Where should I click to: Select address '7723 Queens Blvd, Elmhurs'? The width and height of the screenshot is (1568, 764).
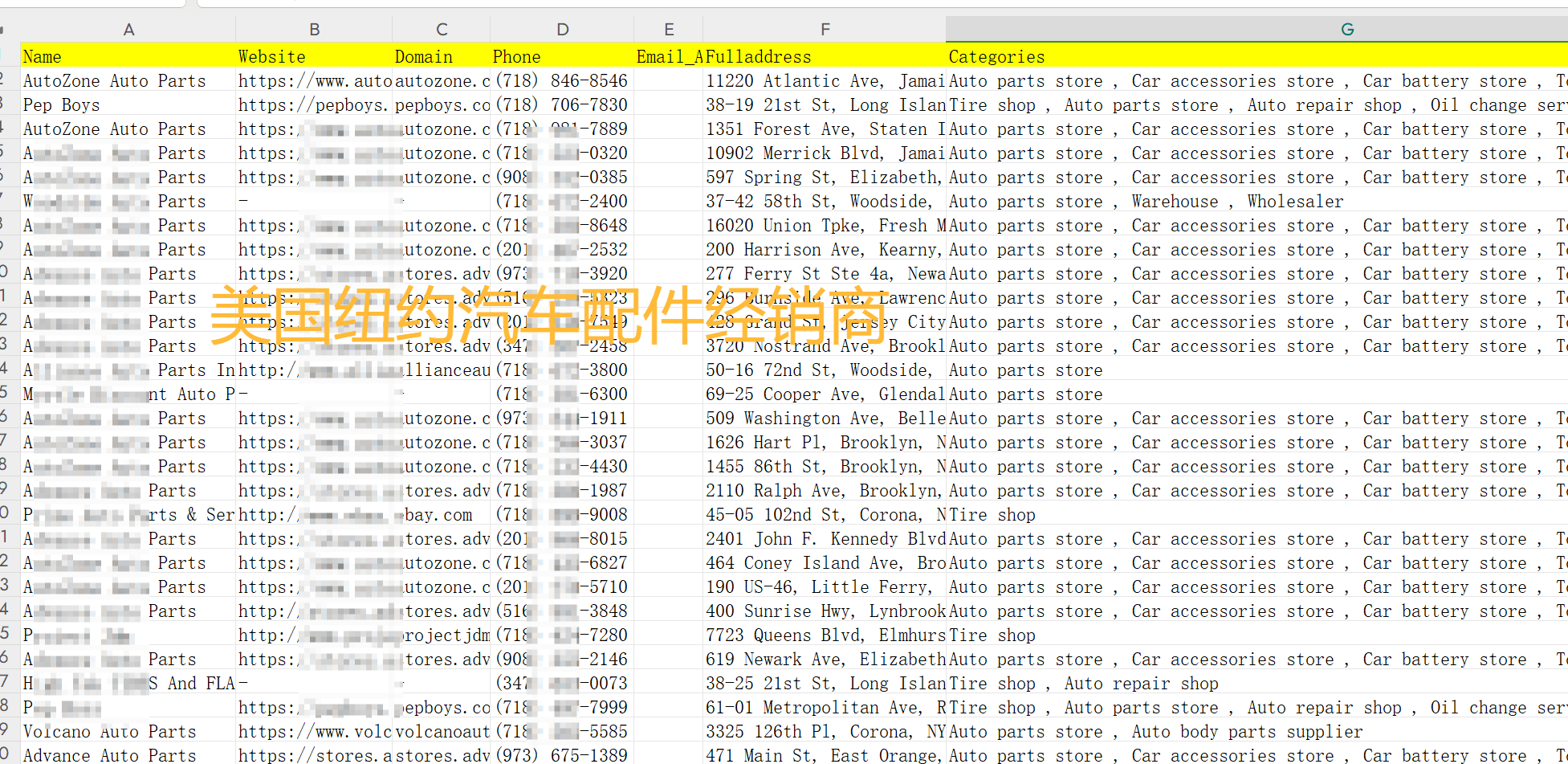825,635
